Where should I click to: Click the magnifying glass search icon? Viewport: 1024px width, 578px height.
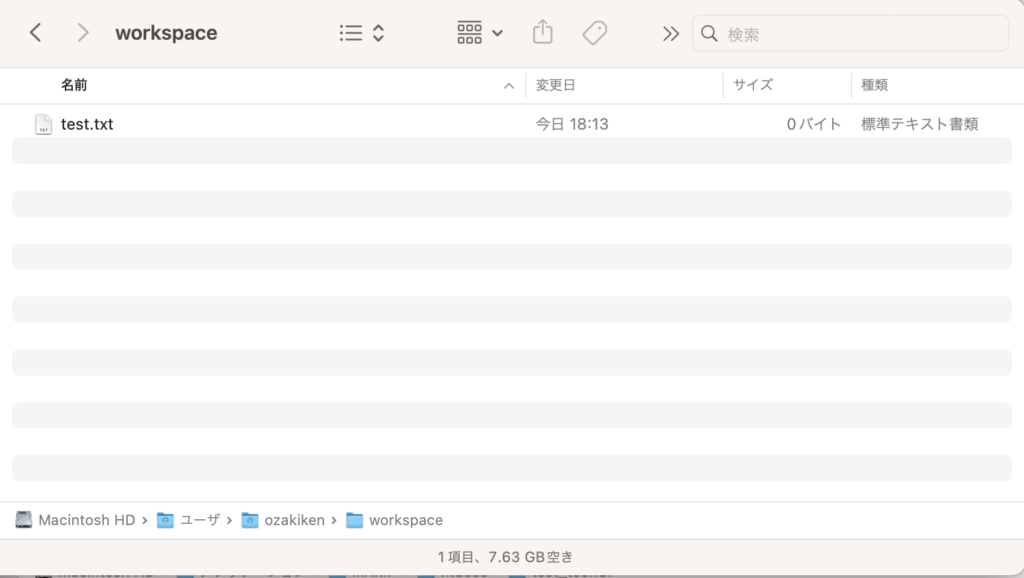[x=710, y=34]
